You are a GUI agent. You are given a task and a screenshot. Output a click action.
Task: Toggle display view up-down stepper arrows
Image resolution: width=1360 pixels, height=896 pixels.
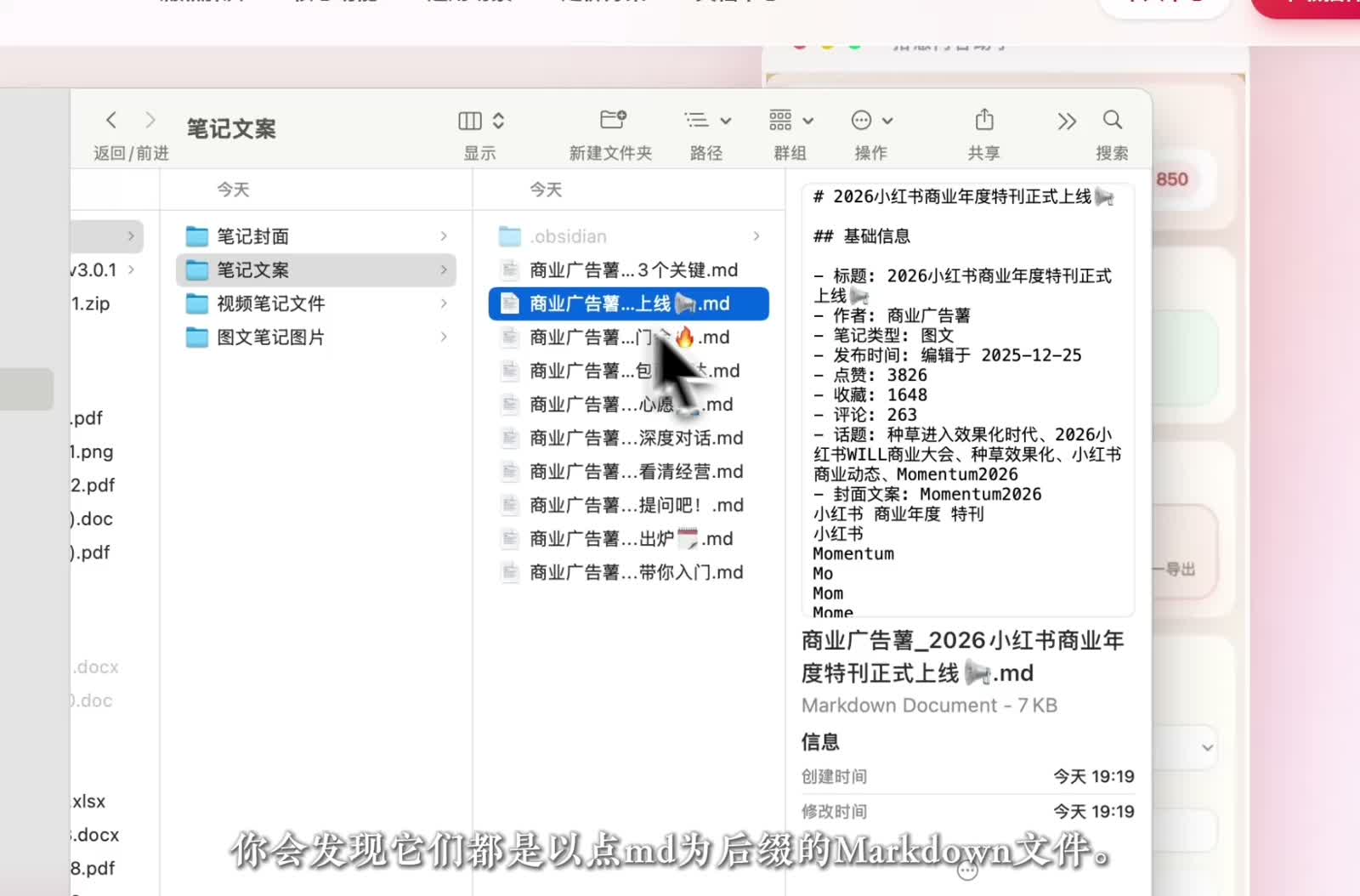pos(499,121)
